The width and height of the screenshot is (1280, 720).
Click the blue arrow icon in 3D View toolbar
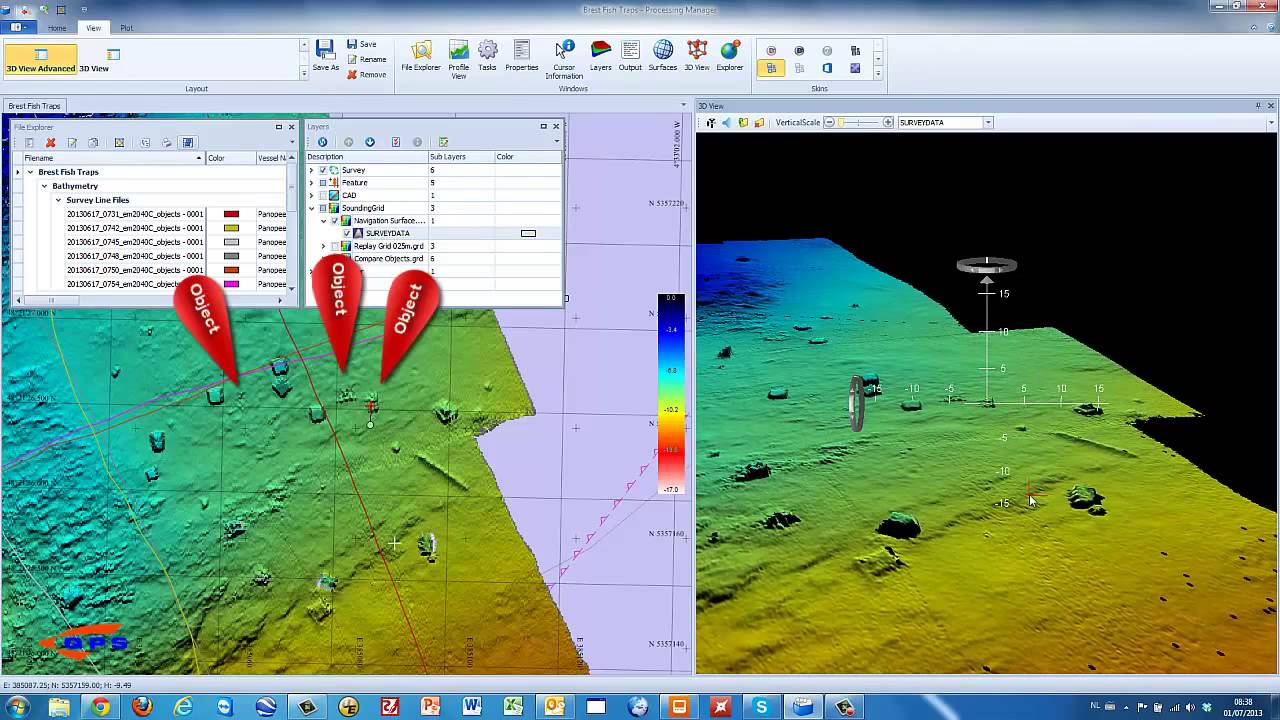(x=727, y=122)
